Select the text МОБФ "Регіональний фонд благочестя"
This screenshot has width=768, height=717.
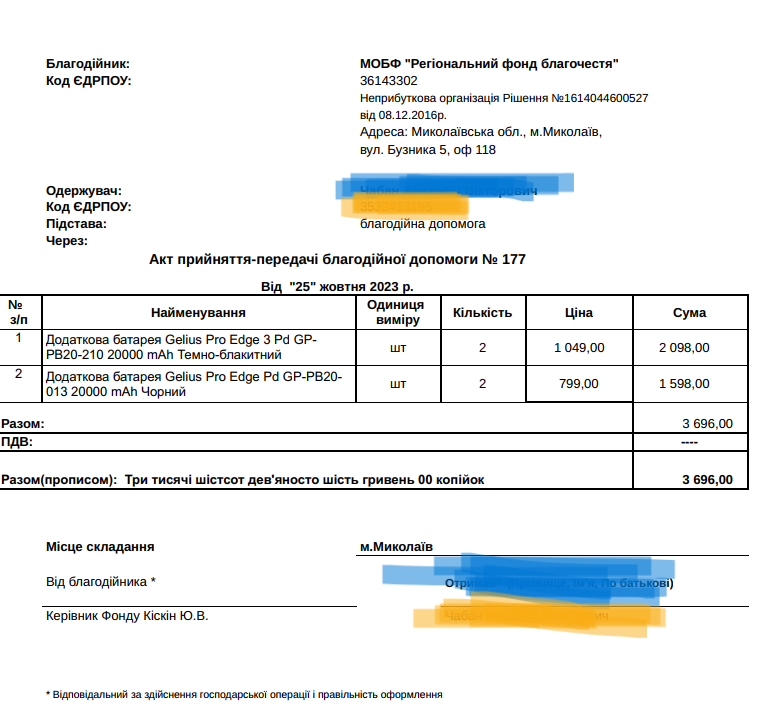pos(489,64)
